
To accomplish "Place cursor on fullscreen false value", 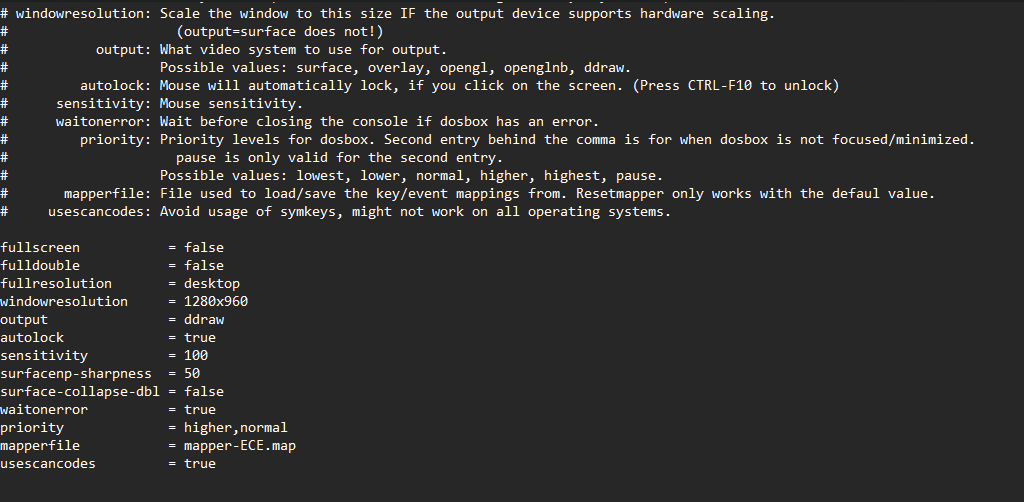I will click(x=204, y=247).
